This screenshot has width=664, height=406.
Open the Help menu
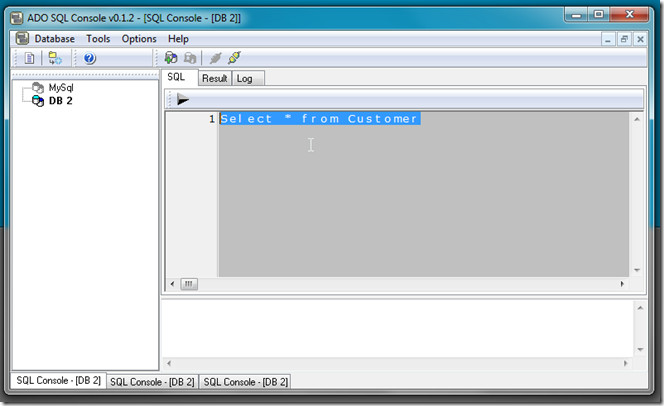178,39
